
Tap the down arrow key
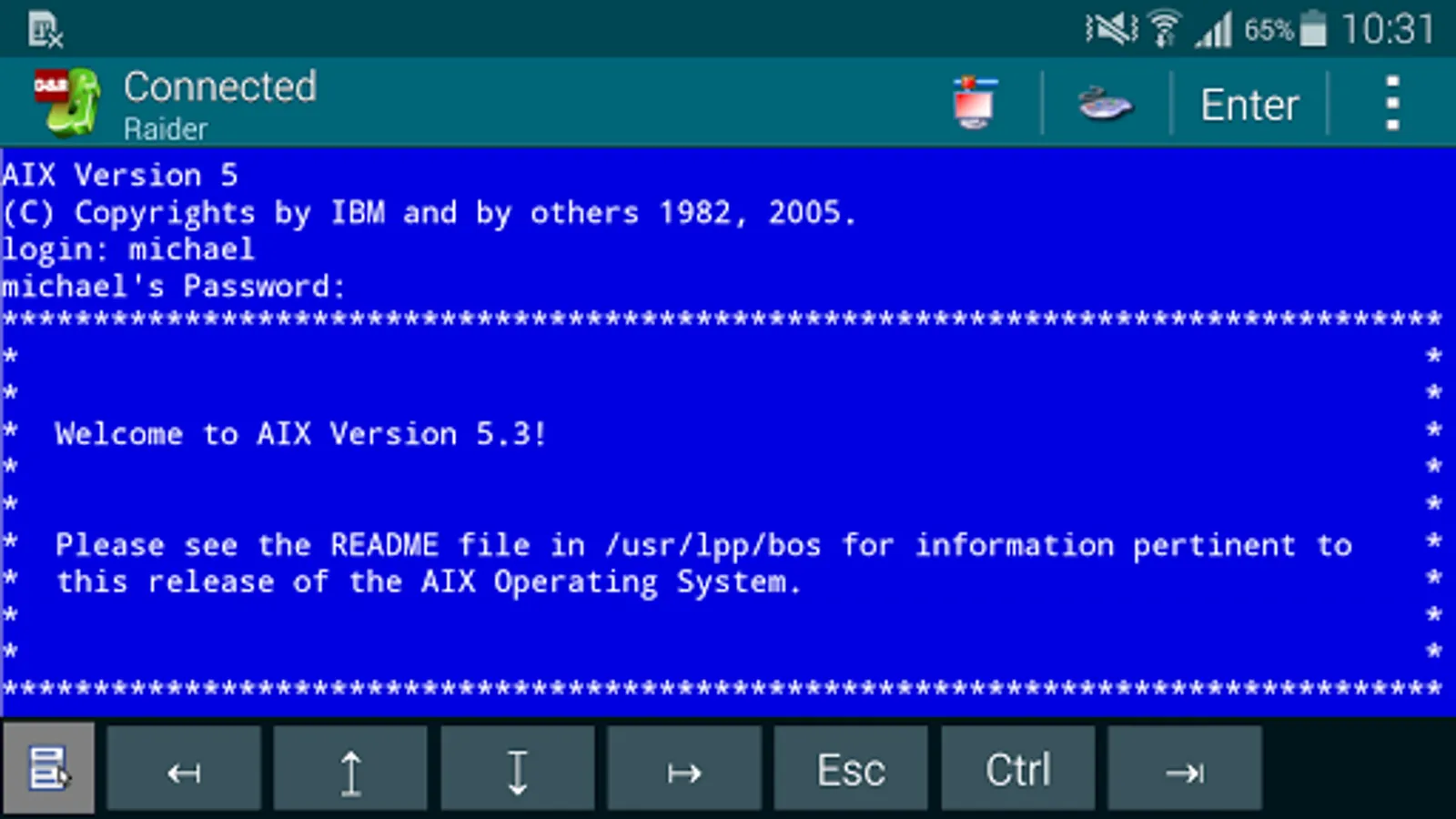click(x=518, y=769)
